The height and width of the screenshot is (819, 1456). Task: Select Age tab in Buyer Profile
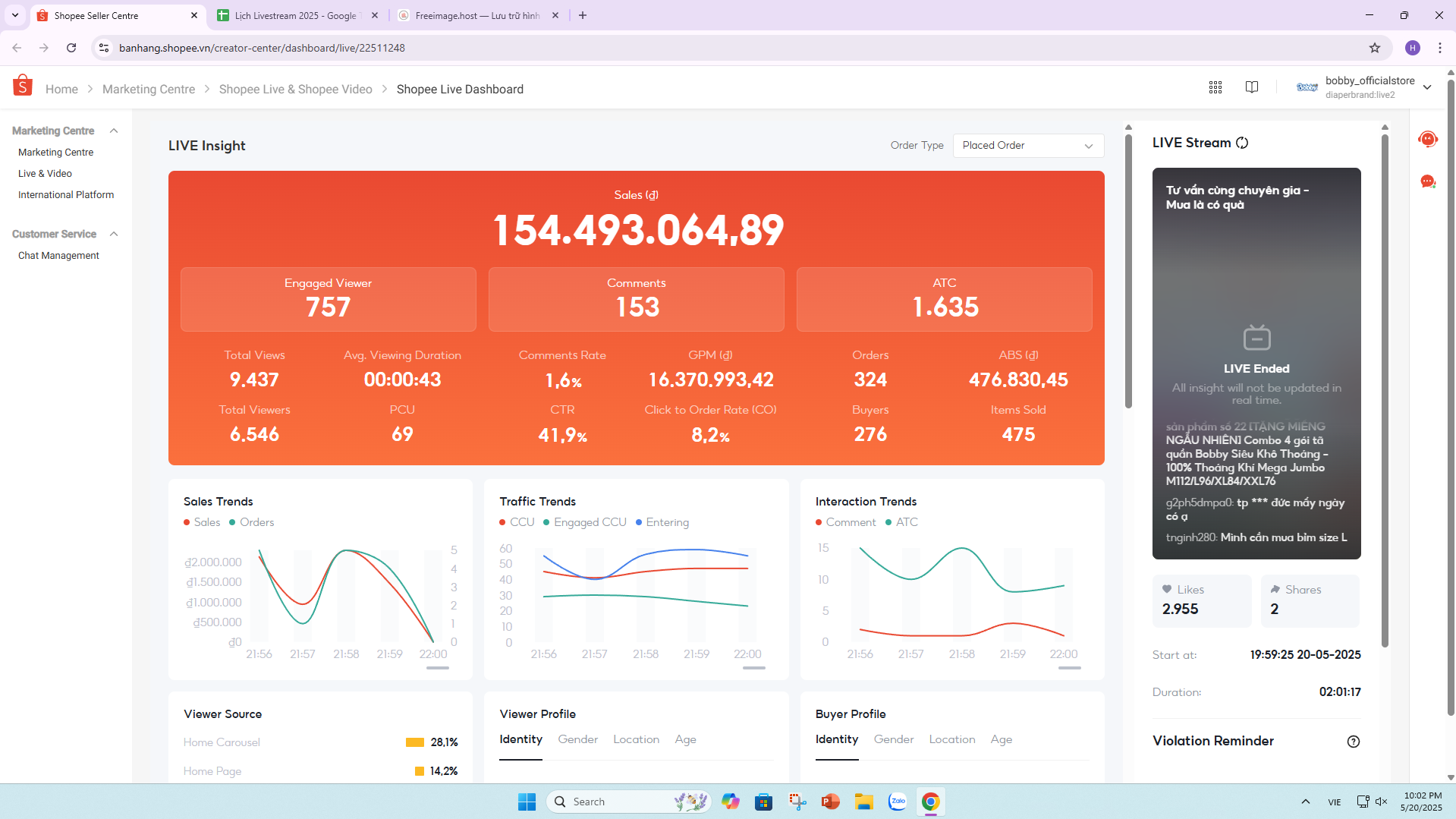(x=1002, y=739)
